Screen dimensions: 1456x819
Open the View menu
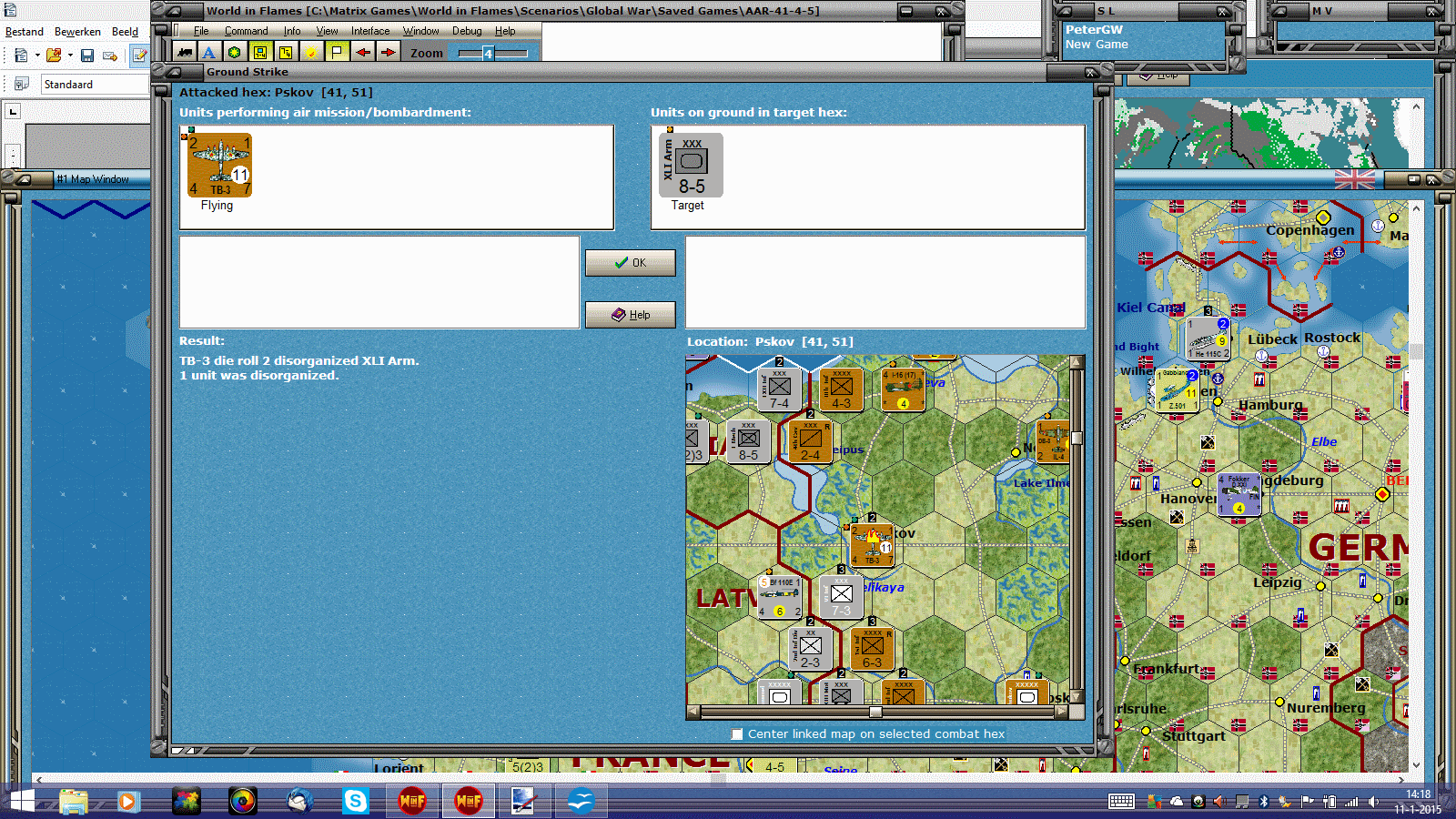pyautogui.click(x=327, y=31)
